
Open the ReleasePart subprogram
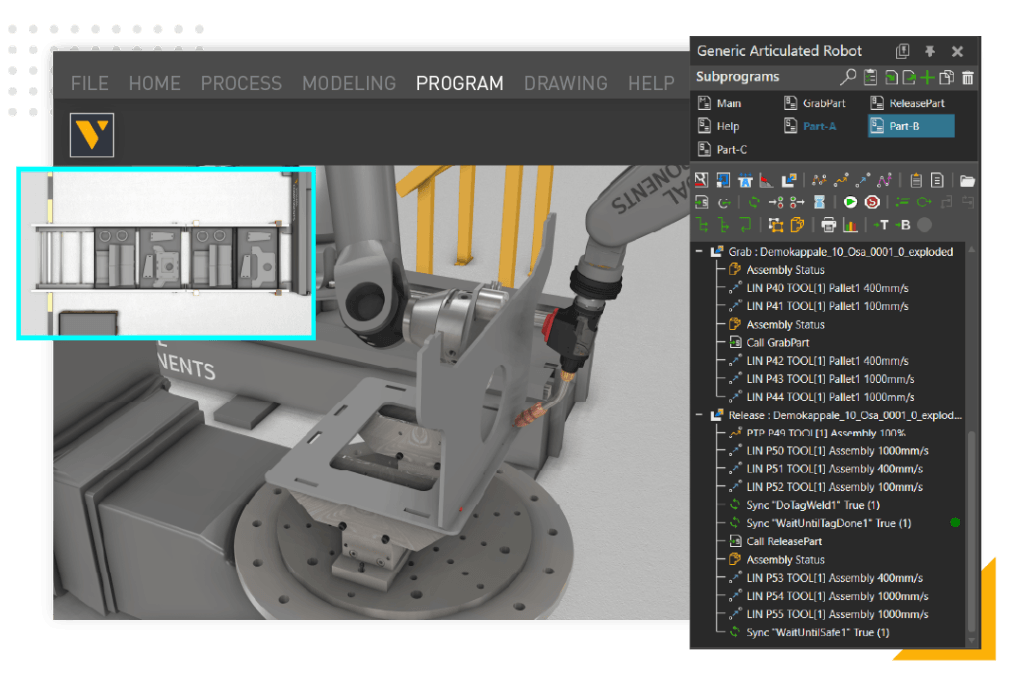pos(908,103)
